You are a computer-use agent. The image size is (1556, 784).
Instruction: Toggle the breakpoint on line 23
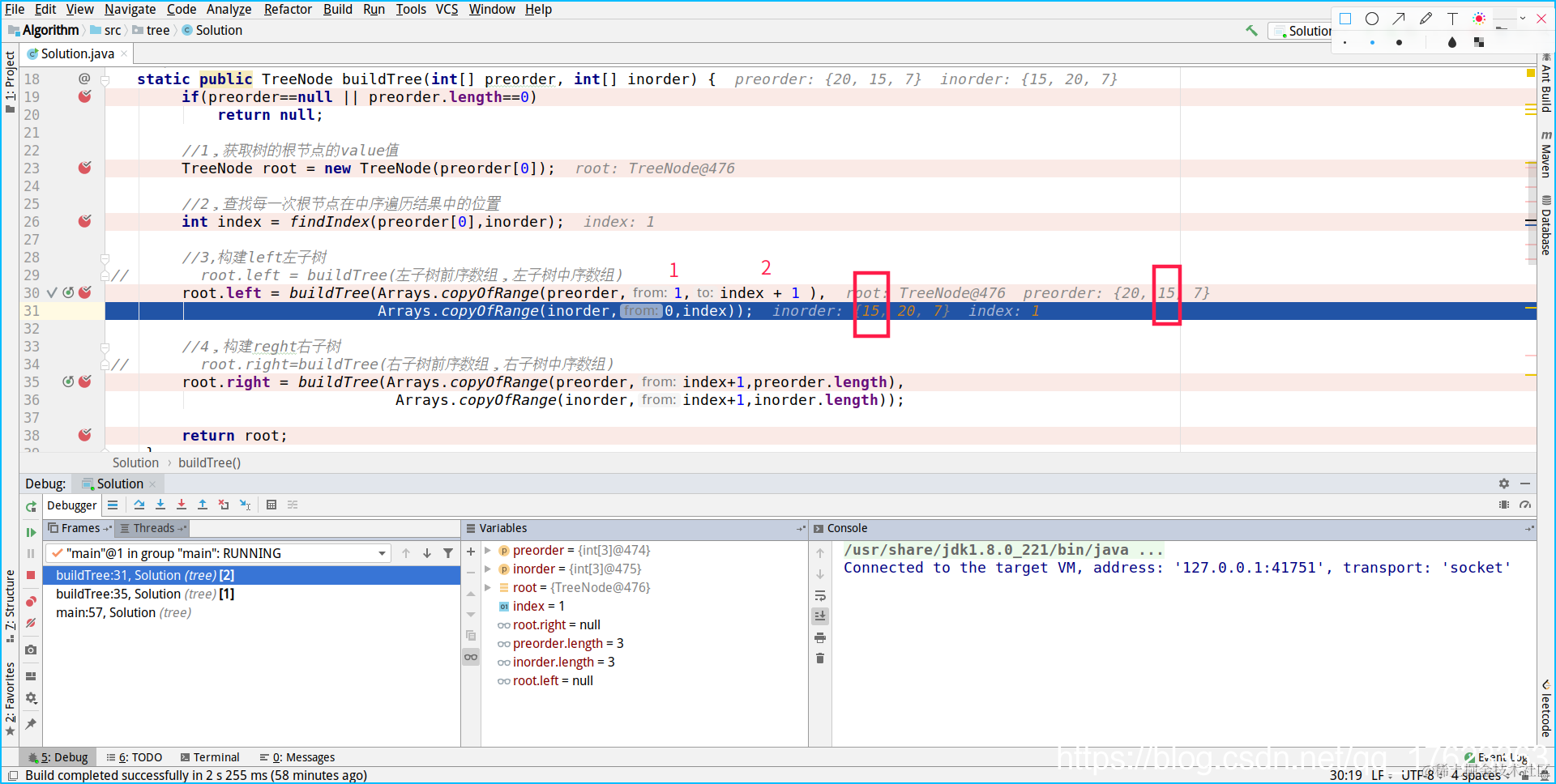point(84,168)
